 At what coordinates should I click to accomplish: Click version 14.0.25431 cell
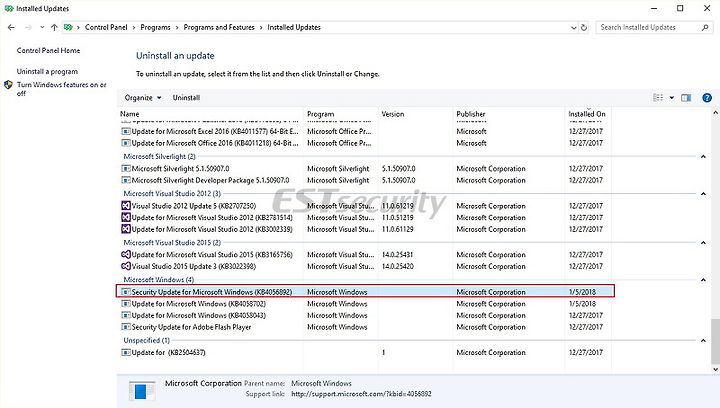[x=398, y=254]
